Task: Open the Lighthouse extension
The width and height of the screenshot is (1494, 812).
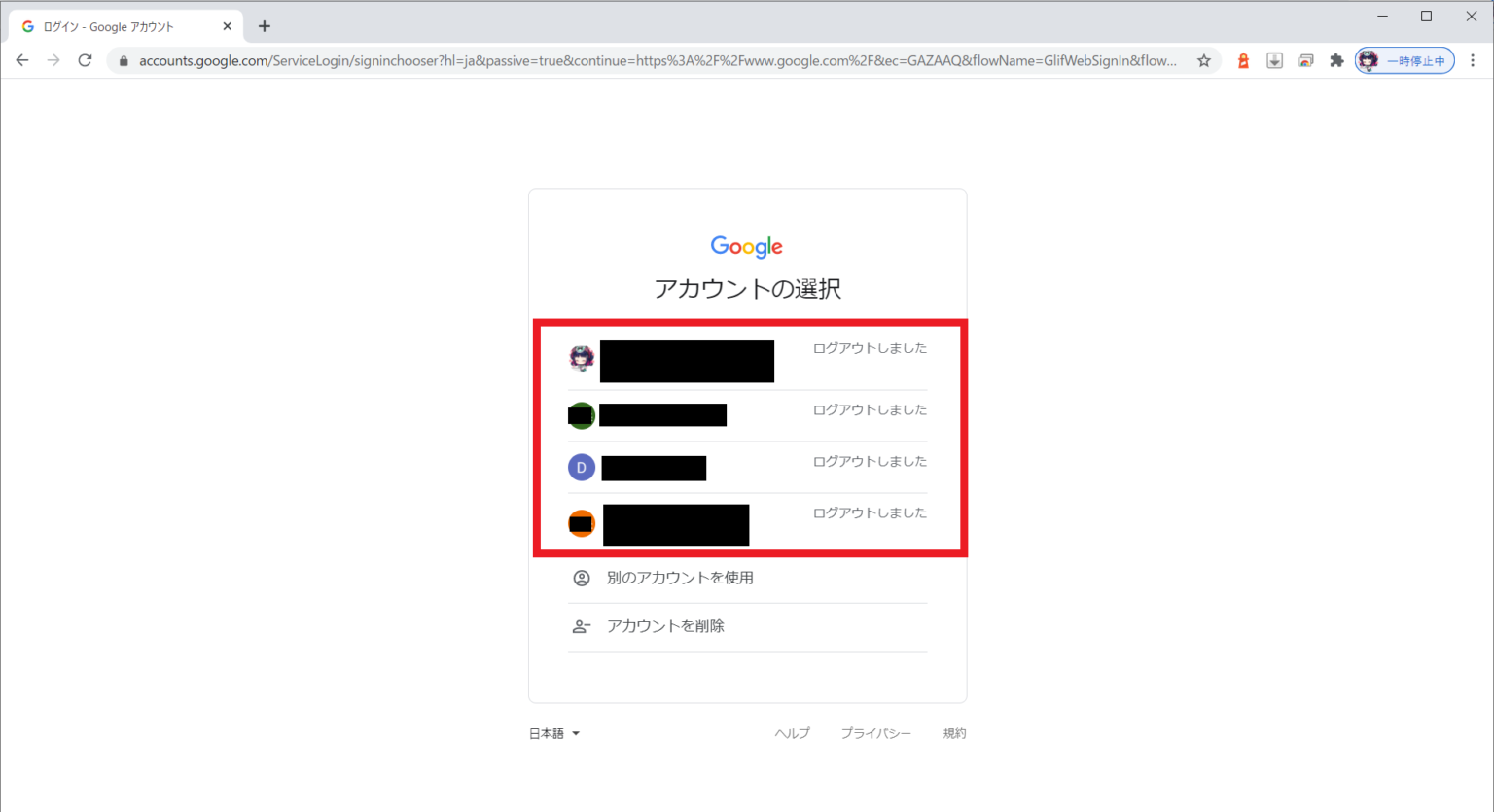Action: coord(1243,60)
